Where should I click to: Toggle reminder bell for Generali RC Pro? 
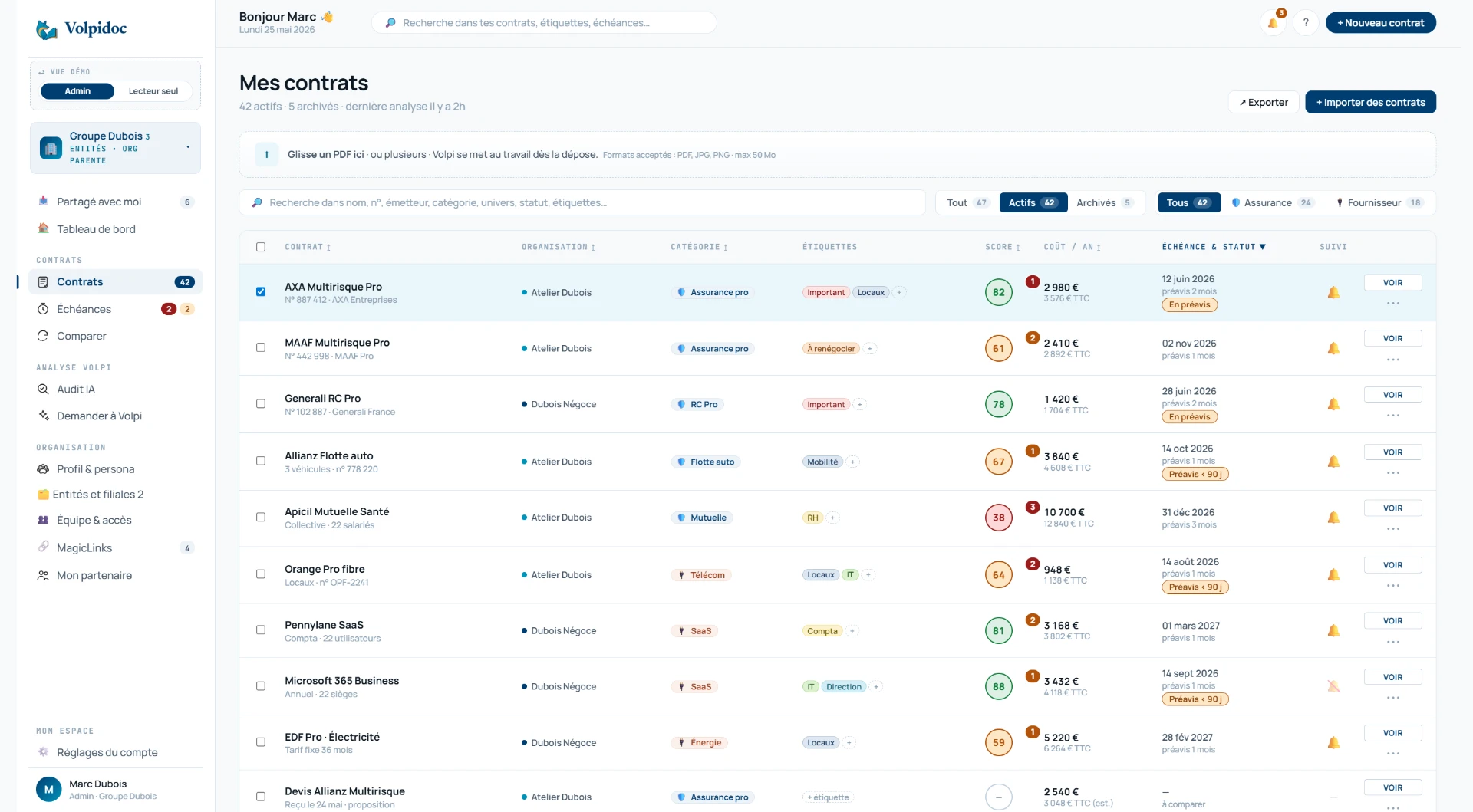click(x=1333, y=404)
